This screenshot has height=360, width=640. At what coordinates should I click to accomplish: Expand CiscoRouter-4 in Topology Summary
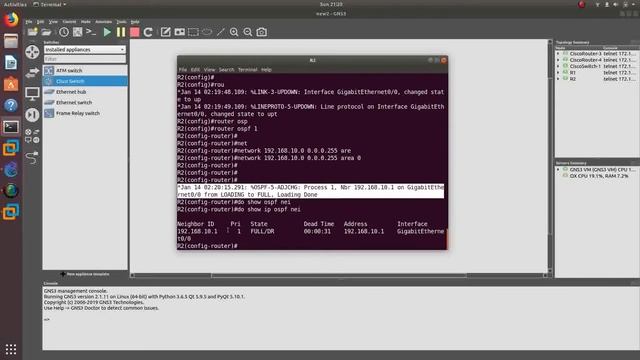pos(558,60)
